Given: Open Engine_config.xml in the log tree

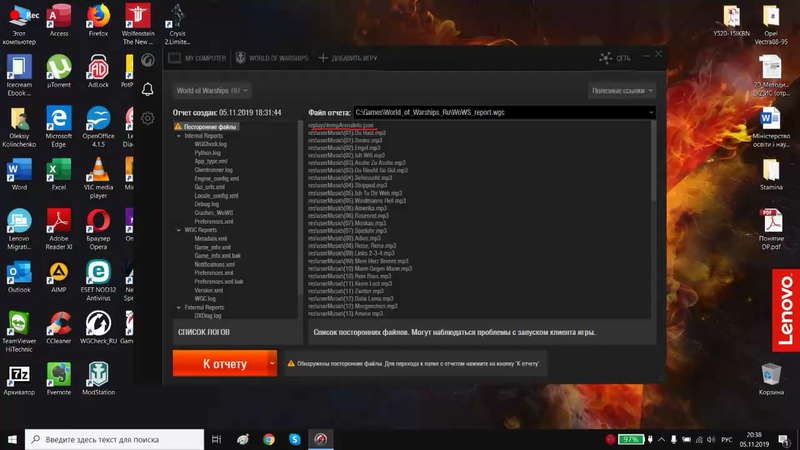Looking at the screenshot, I should coord(216,179).
